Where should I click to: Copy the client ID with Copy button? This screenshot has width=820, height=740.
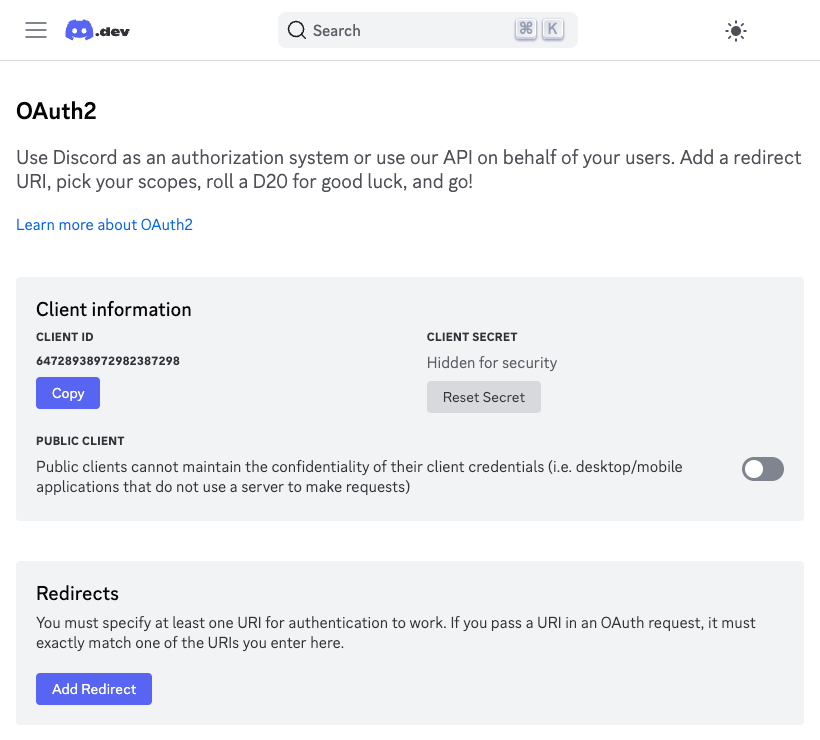tap(68, 393)
